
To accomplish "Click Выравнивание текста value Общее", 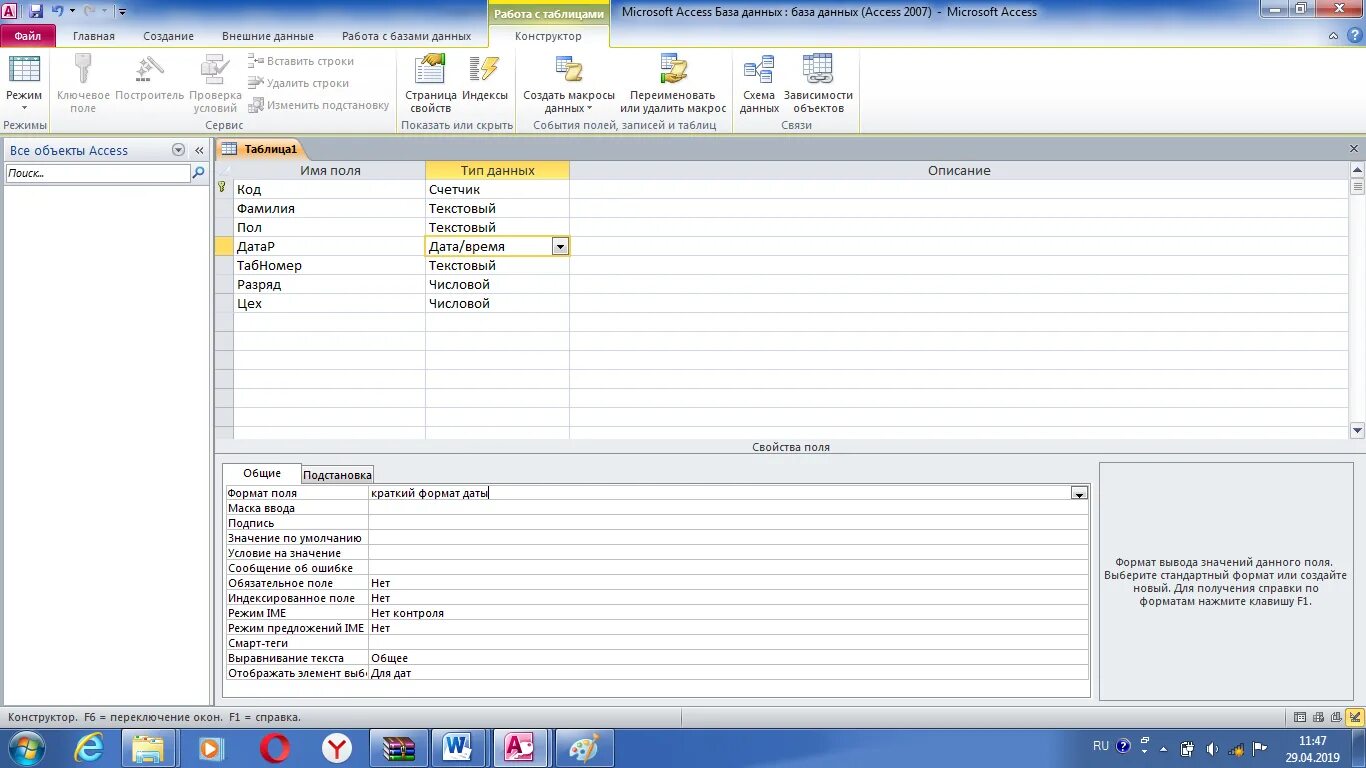I will (728, 658).
